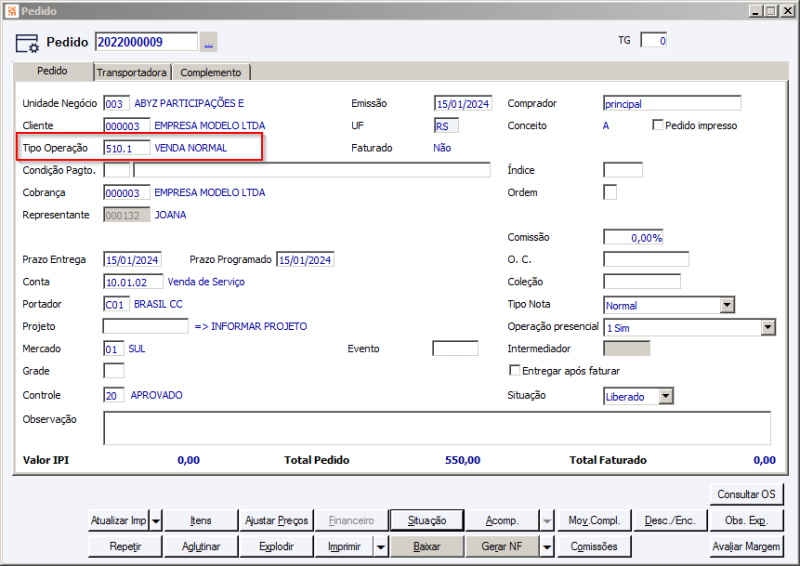Click the Condição Pagto. description field
The image size is (800, 566).
coord(312,170)
